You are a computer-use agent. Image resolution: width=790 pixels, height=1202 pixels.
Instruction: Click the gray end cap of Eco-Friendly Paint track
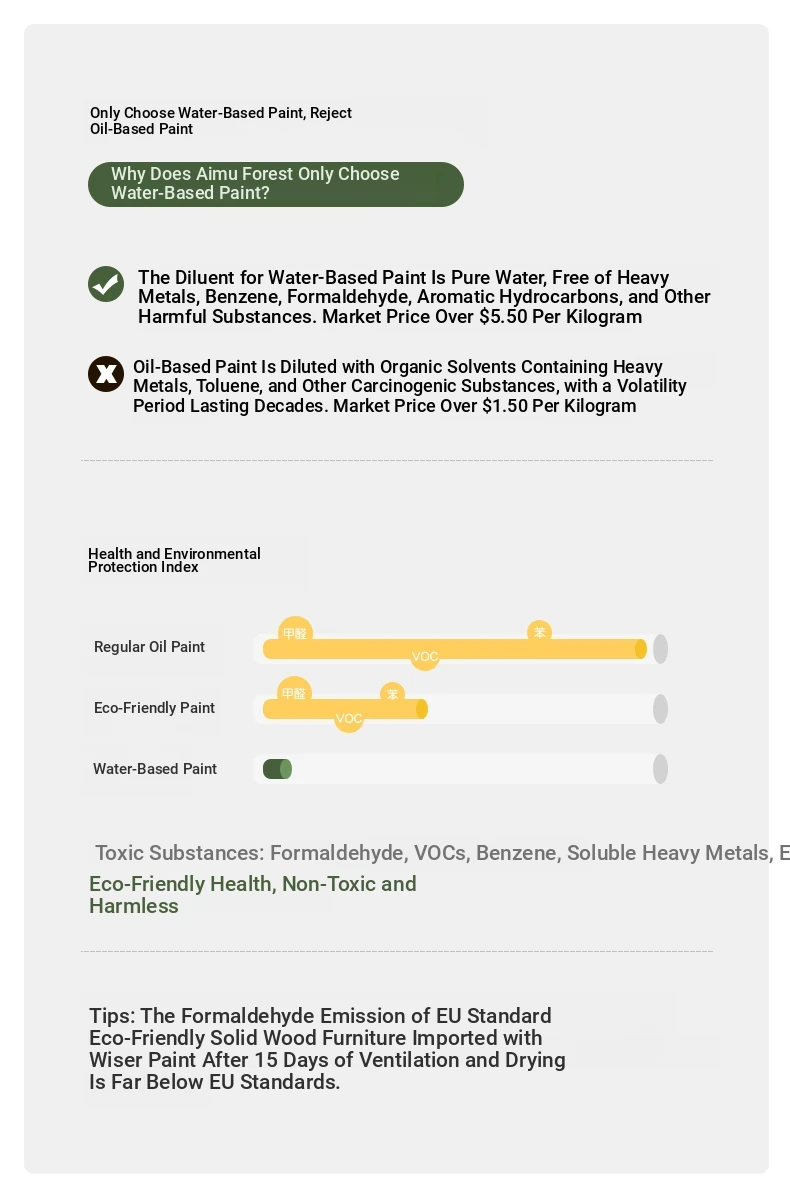pos(660,709)
